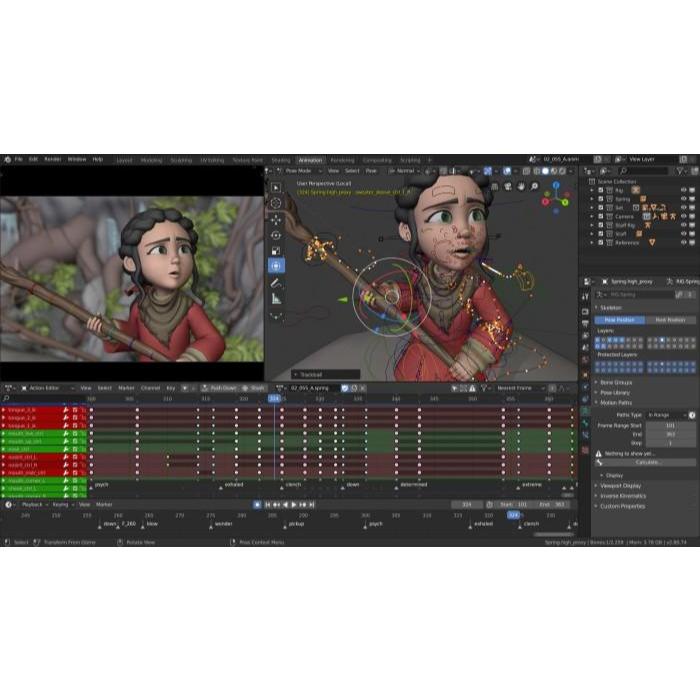The width and height of the screenshot is (700, 700).
Task: Click the Calculate motion paths button
Action: [647, 462]
